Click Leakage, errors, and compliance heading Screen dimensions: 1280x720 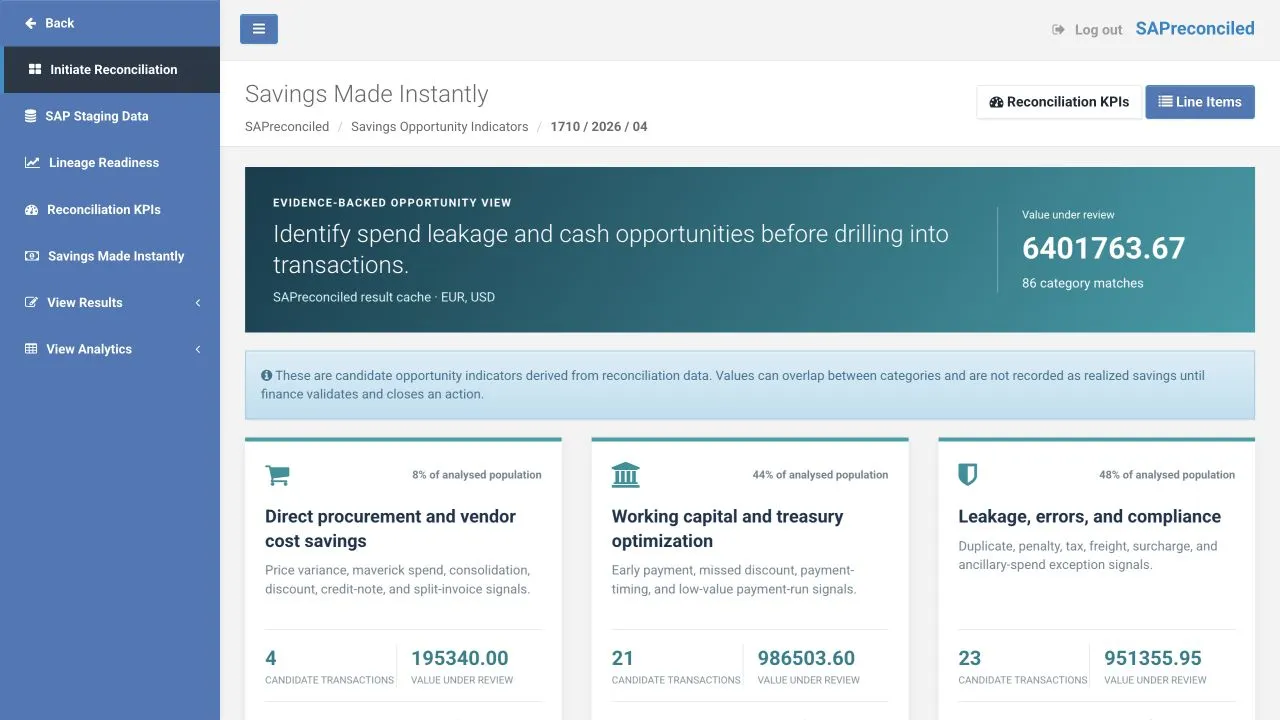[1089, 517]
